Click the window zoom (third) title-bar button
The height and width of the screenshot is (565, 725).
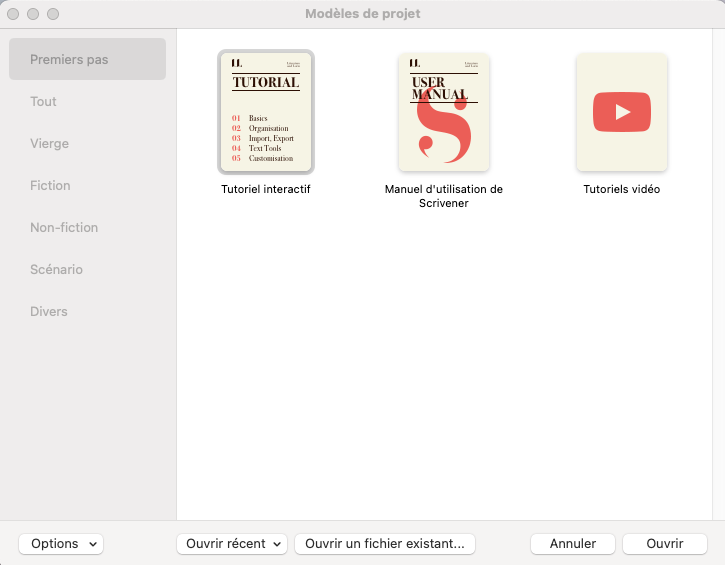pyautogui.click(x=53, y=14)
